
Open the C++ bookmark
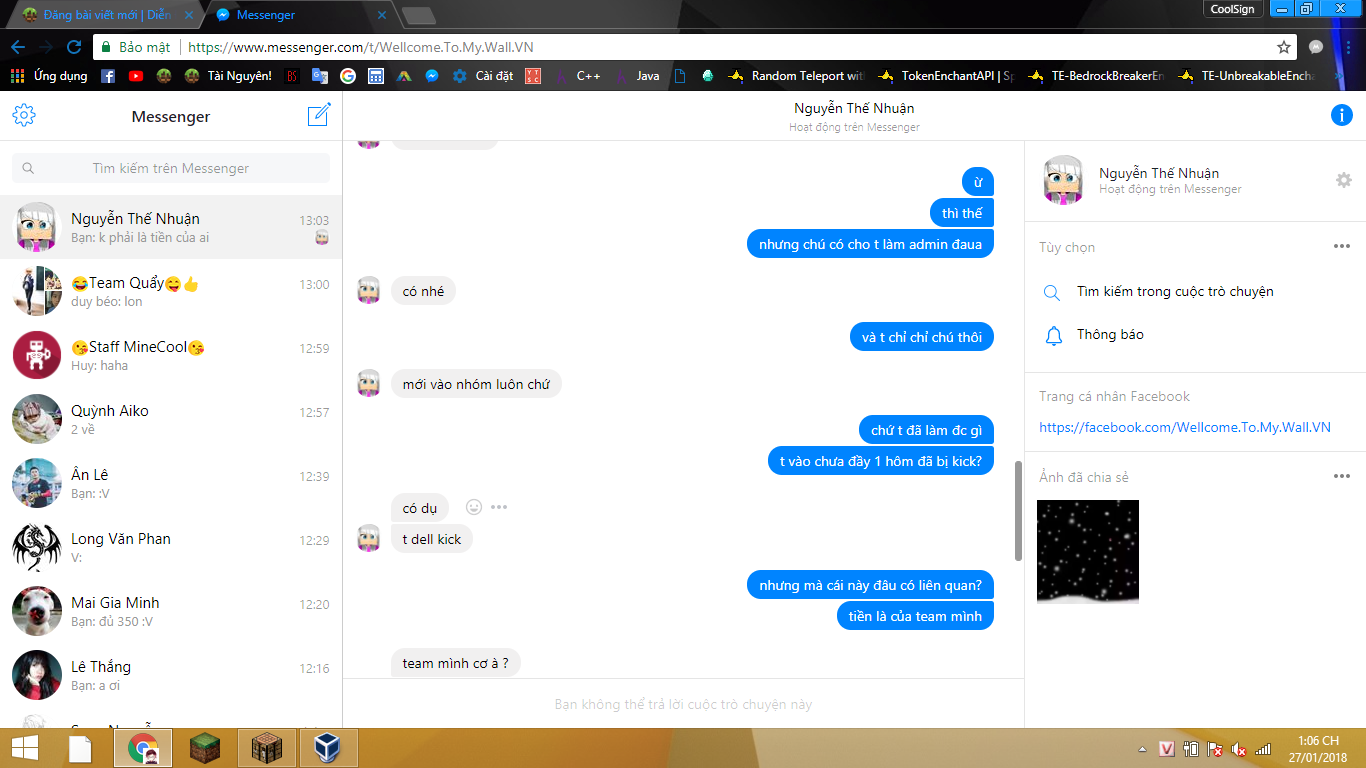point(577,76)
